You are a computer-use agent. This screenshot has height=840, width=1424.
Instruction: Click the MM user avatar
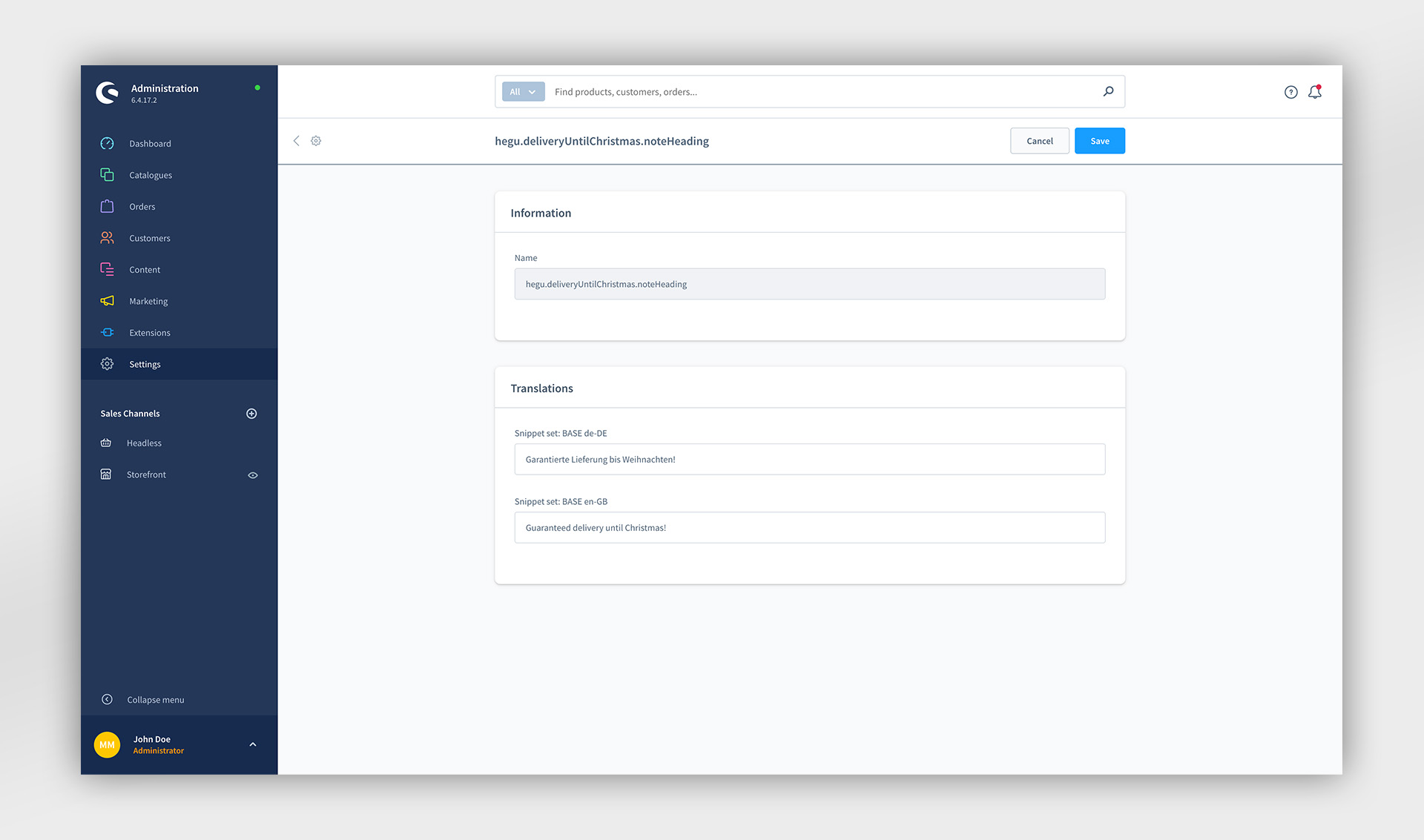pos(108,744)
